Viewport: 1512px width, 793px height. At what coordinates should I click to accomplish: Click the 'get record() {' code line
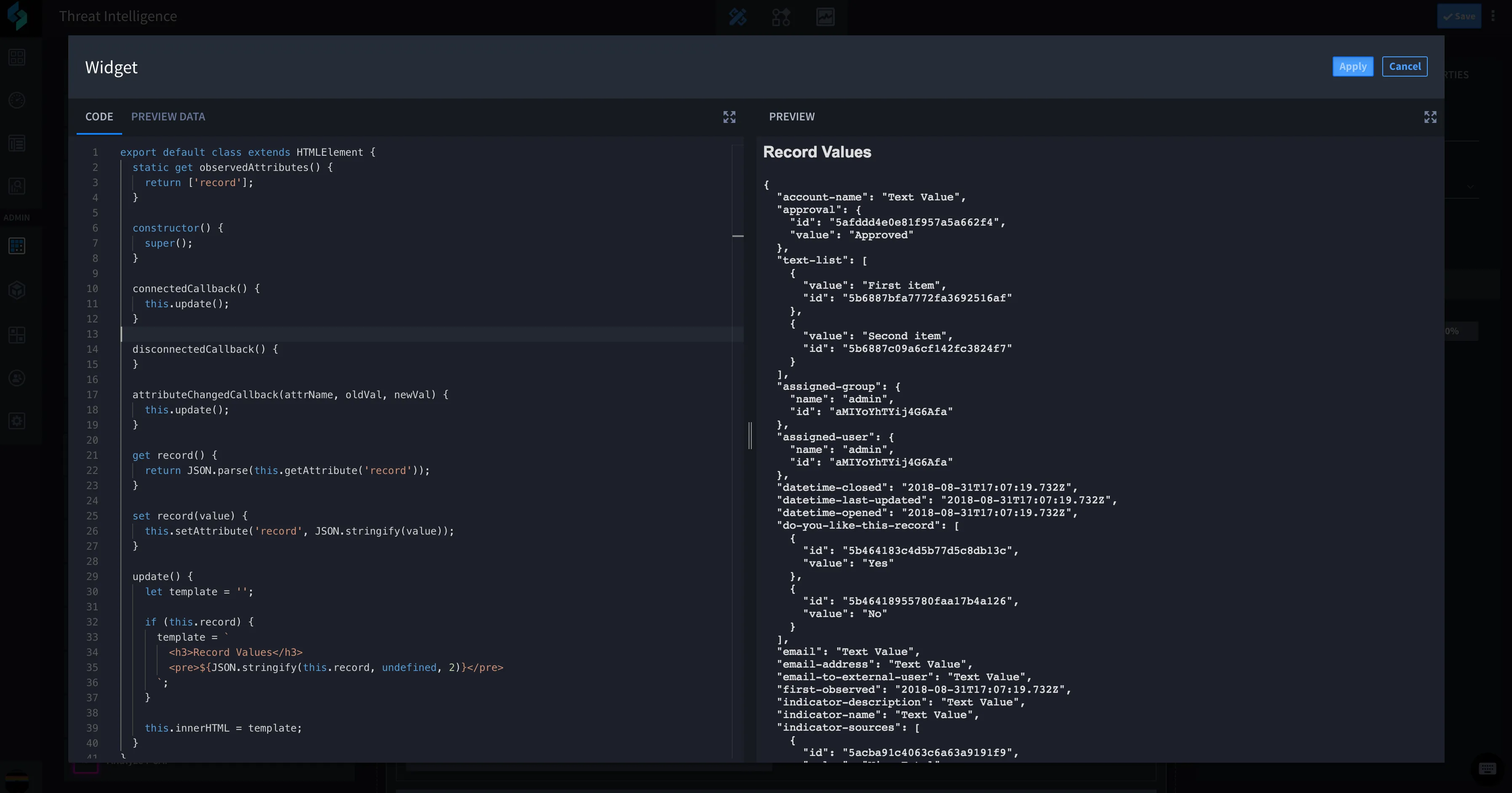(175, 455)
